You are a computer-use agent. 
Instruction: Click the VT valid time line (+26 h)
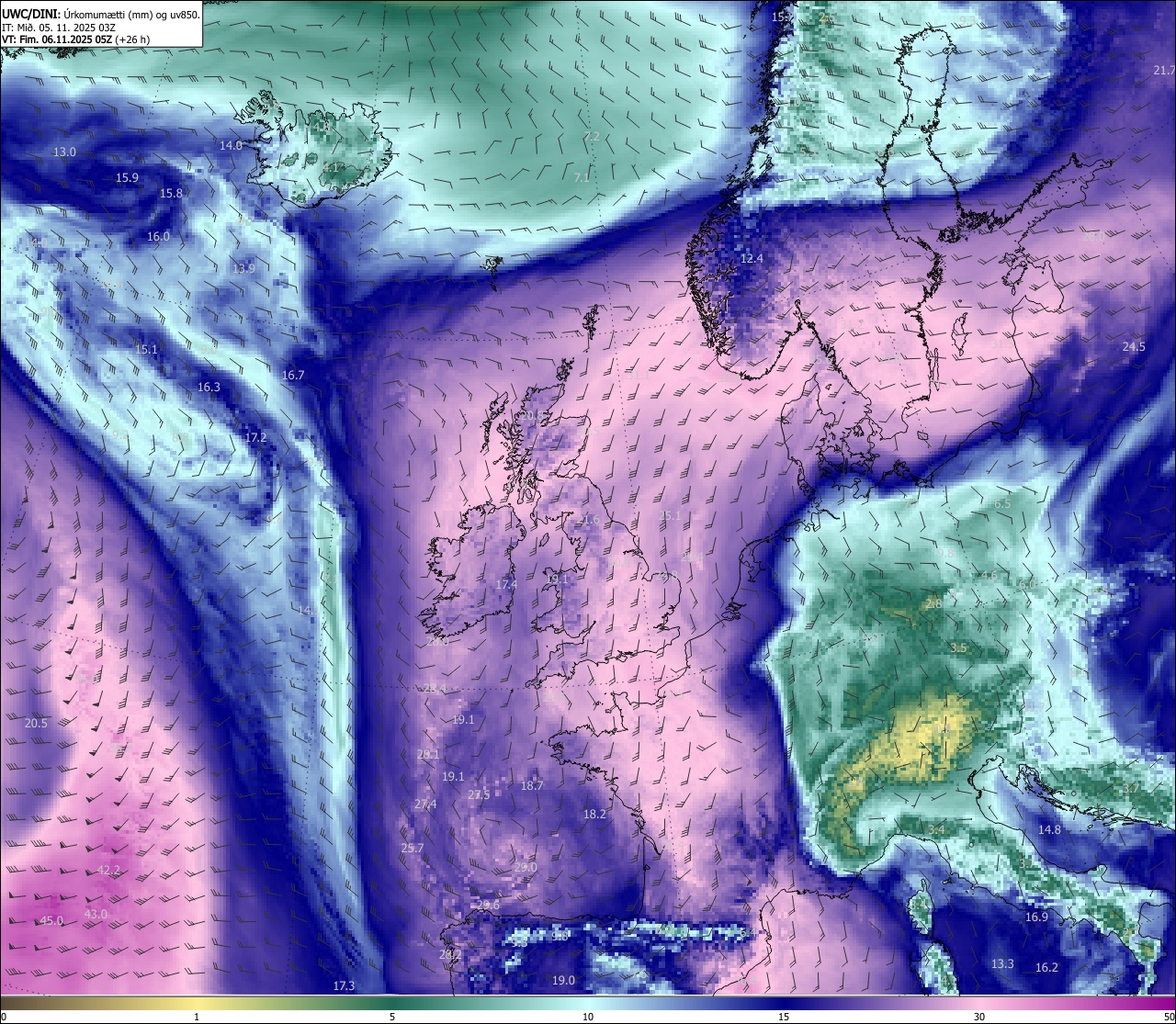76,39
